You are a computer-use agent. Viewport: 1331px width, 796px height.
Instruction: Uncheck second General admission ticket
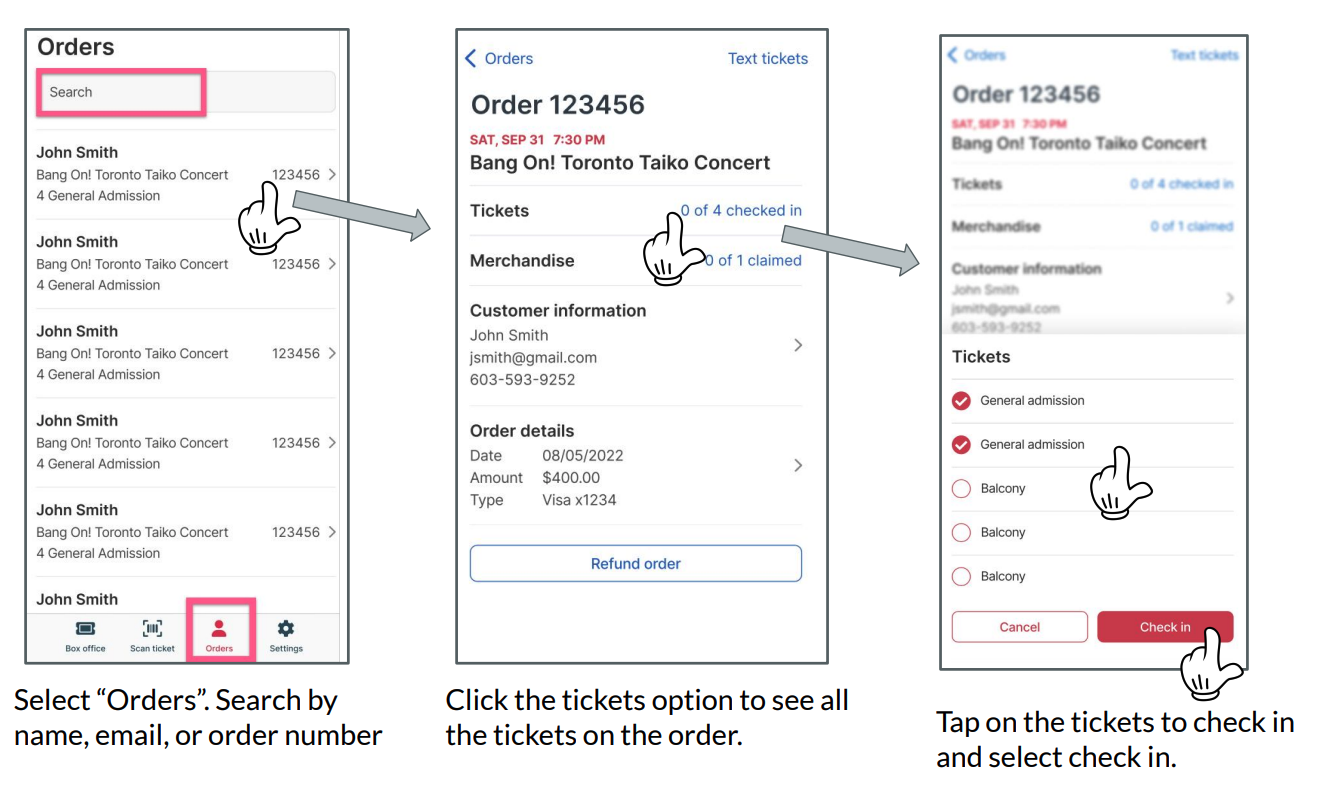(961, 445)
